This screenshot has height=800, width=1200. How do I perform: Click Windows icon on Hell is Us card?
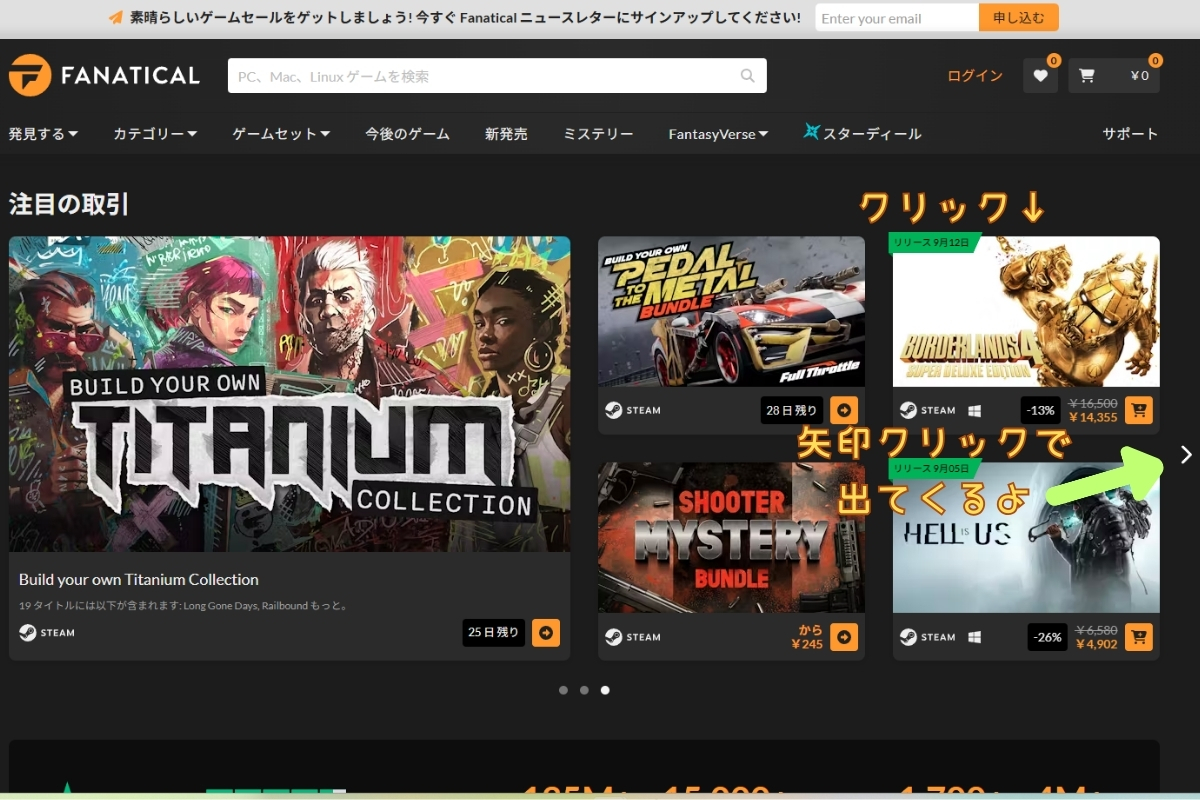tap(974, 637)
